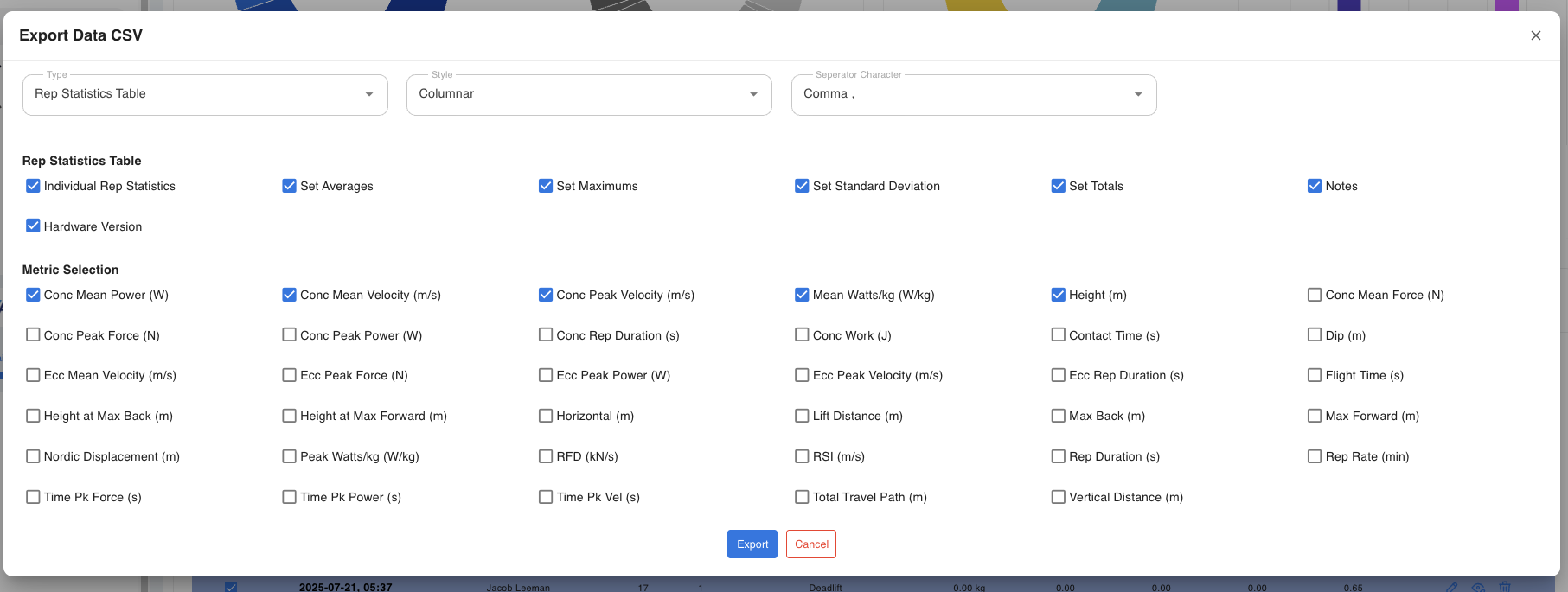Enable Conc Mean Force (N) metric
The width and height of the screenshot is (1568, 592).
pos(1315,295)
